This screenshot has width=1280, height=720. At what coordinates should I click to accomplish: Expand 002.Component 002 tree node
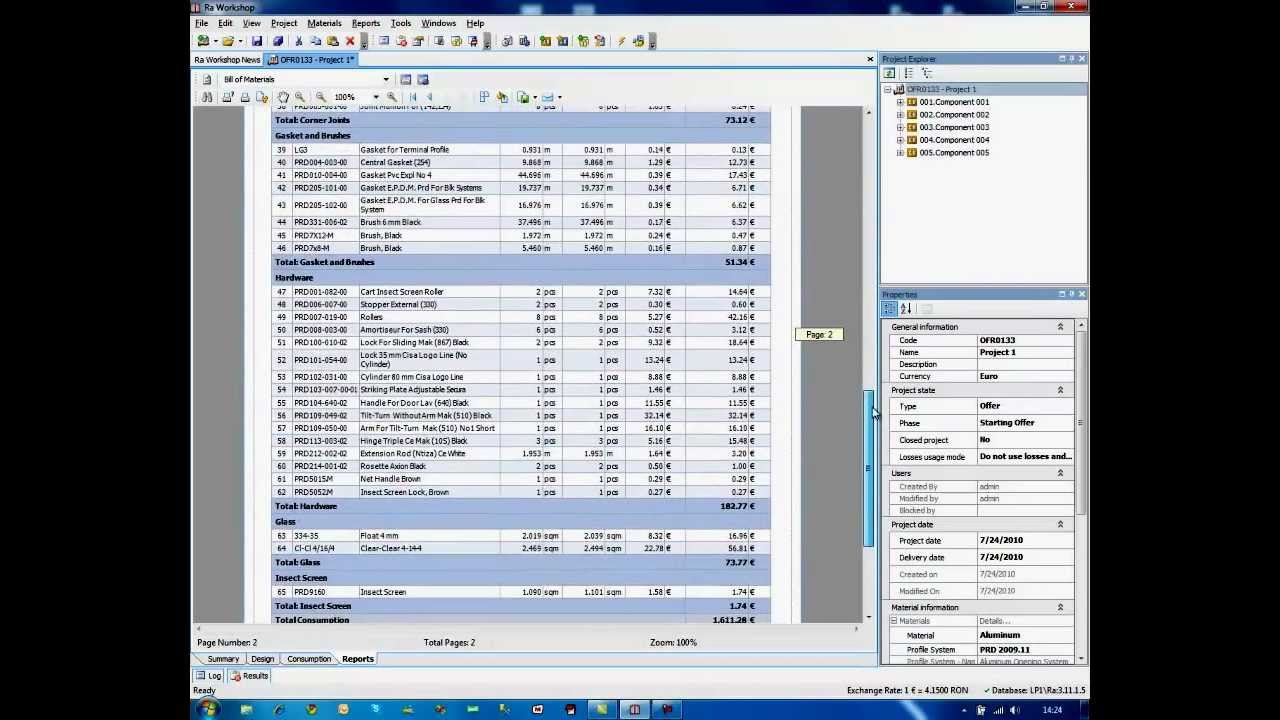pos(900,115)
